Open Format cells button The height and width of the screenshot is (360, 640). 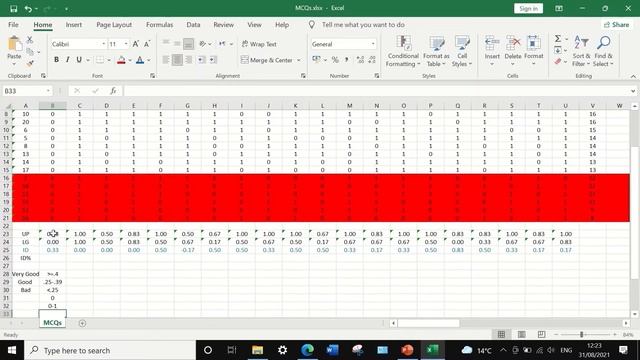(x=533, y=51)
